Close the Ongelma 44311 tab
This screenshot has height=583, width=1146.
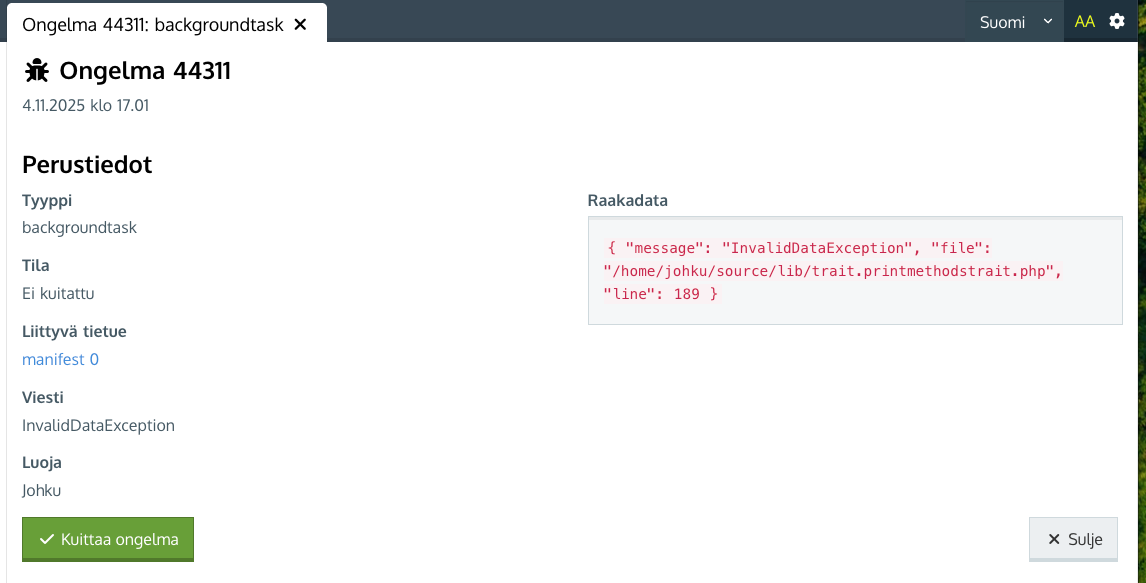click(300, 24)
